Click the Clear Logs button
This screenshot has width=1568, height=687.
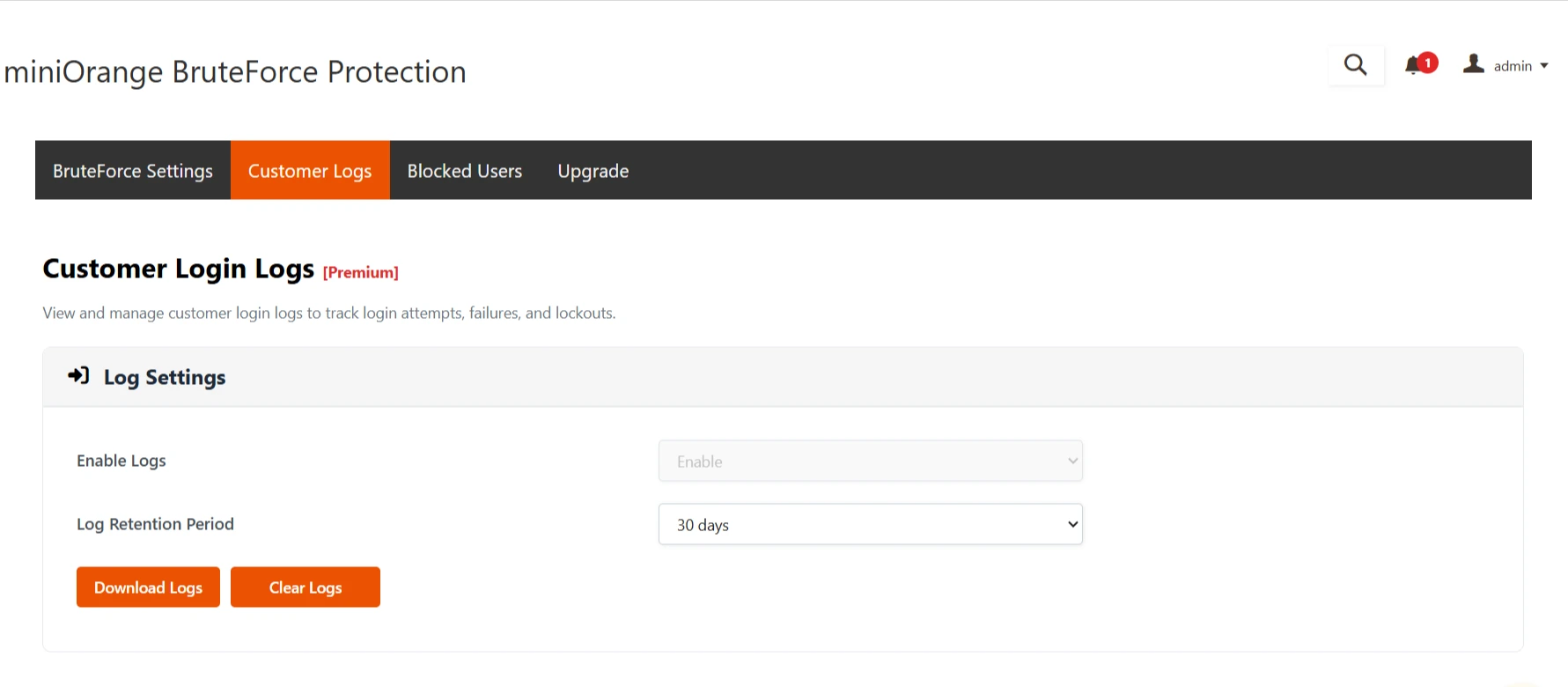[x=306, y=587]
